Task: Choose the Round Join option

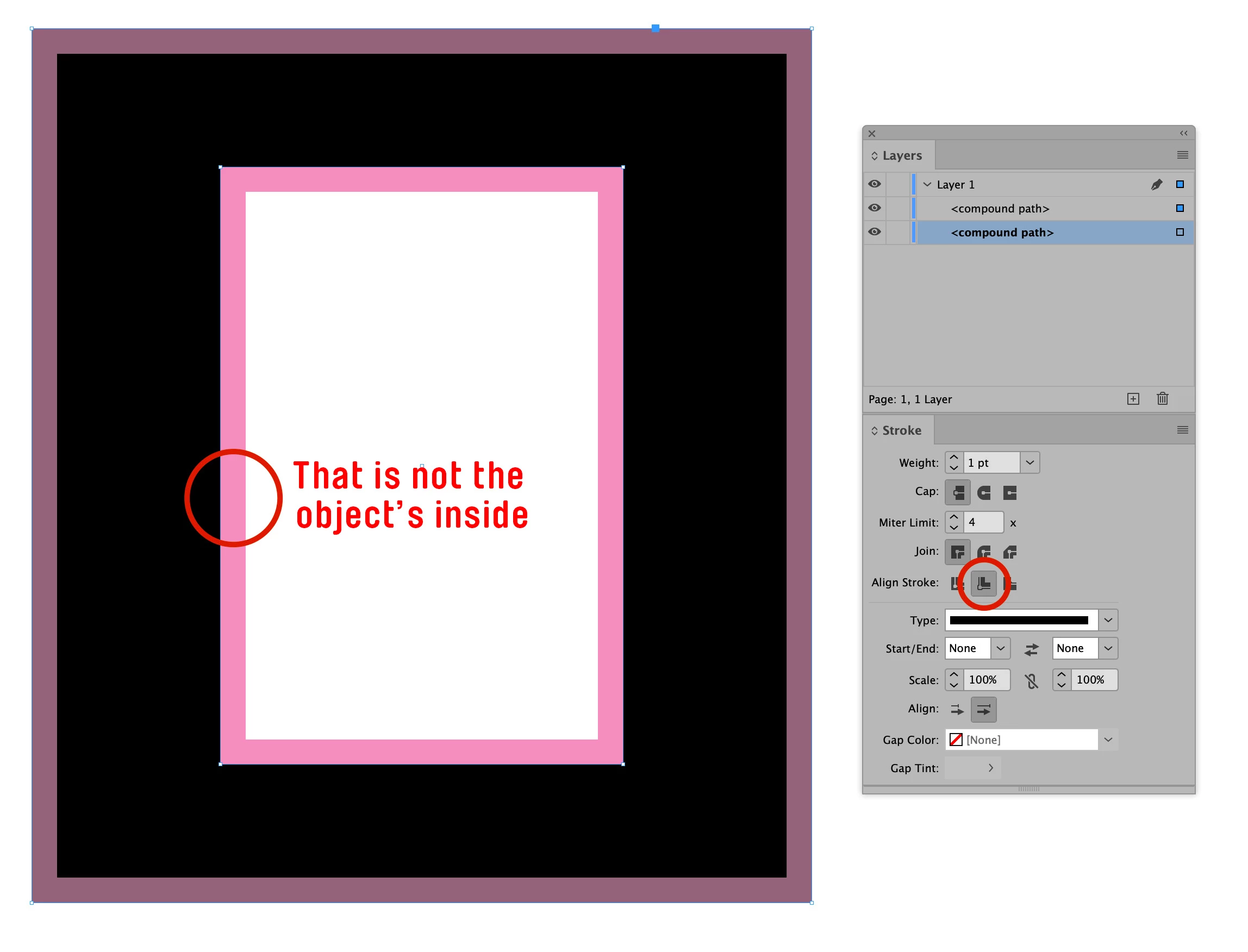Action: tap(983, 552)
